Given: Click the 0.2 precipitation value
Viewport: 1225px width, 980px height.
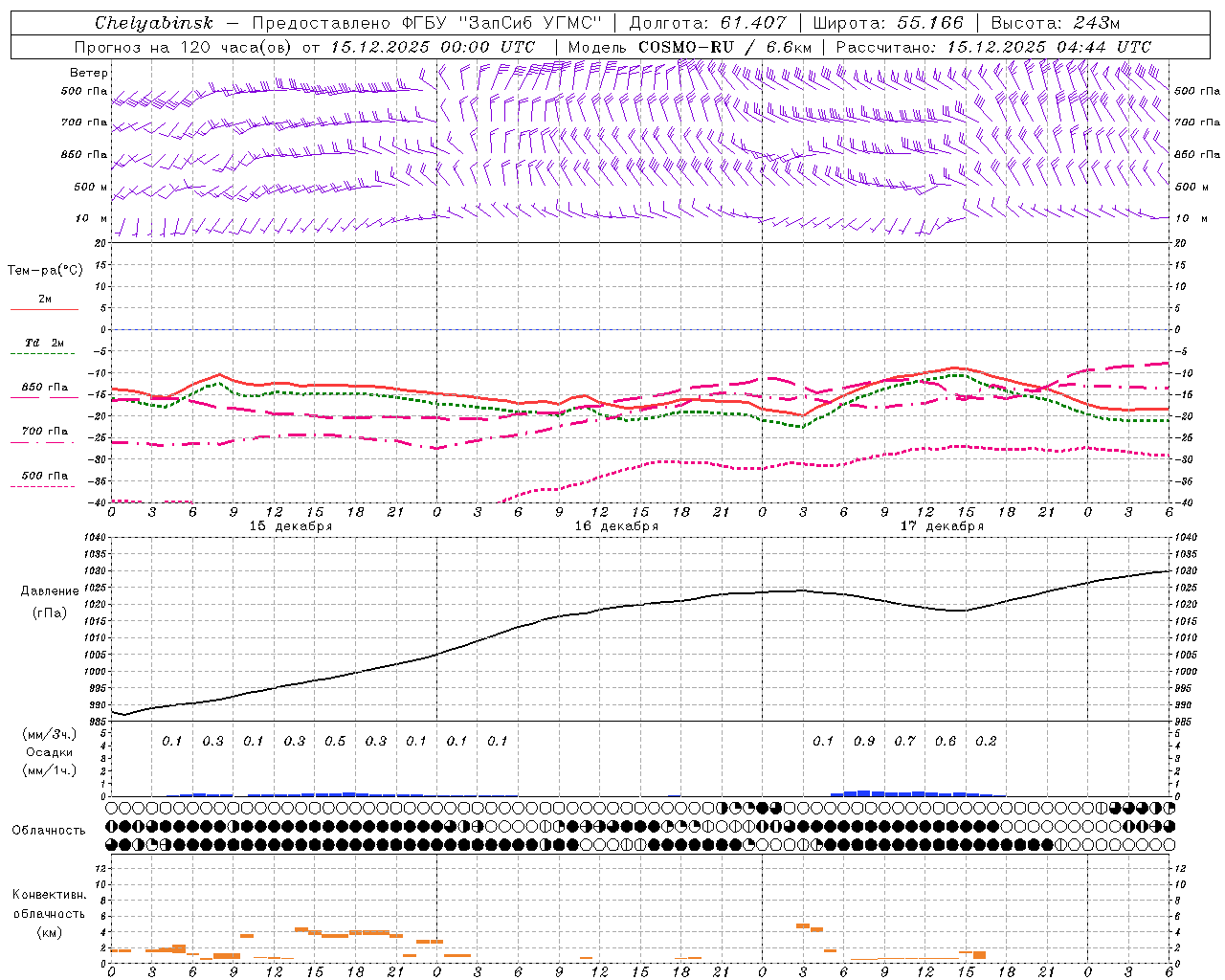Looking at the screenshot, I should pos(986,742).
